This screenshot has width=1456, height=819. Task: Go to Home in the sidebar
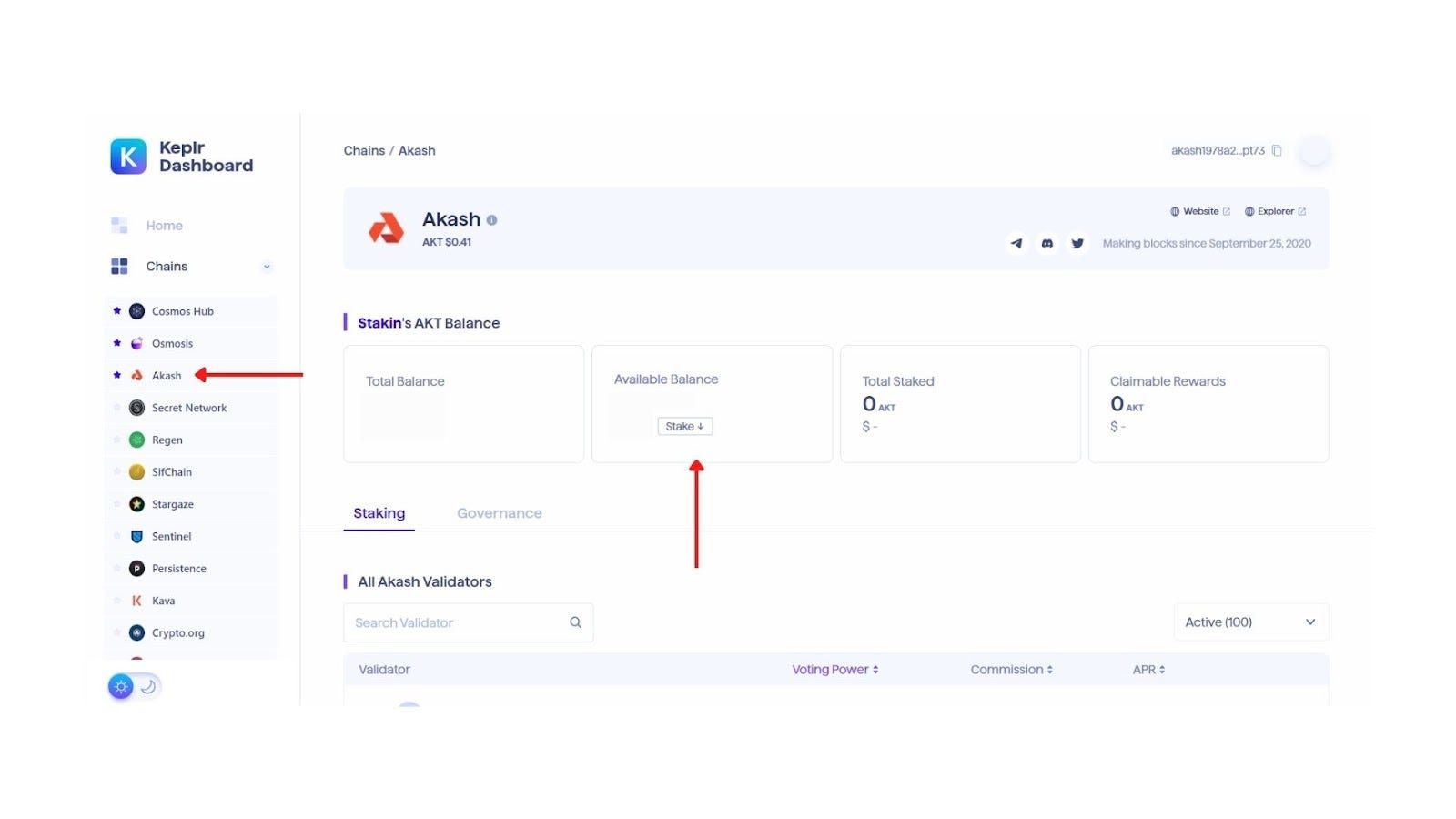pos(164,226)
